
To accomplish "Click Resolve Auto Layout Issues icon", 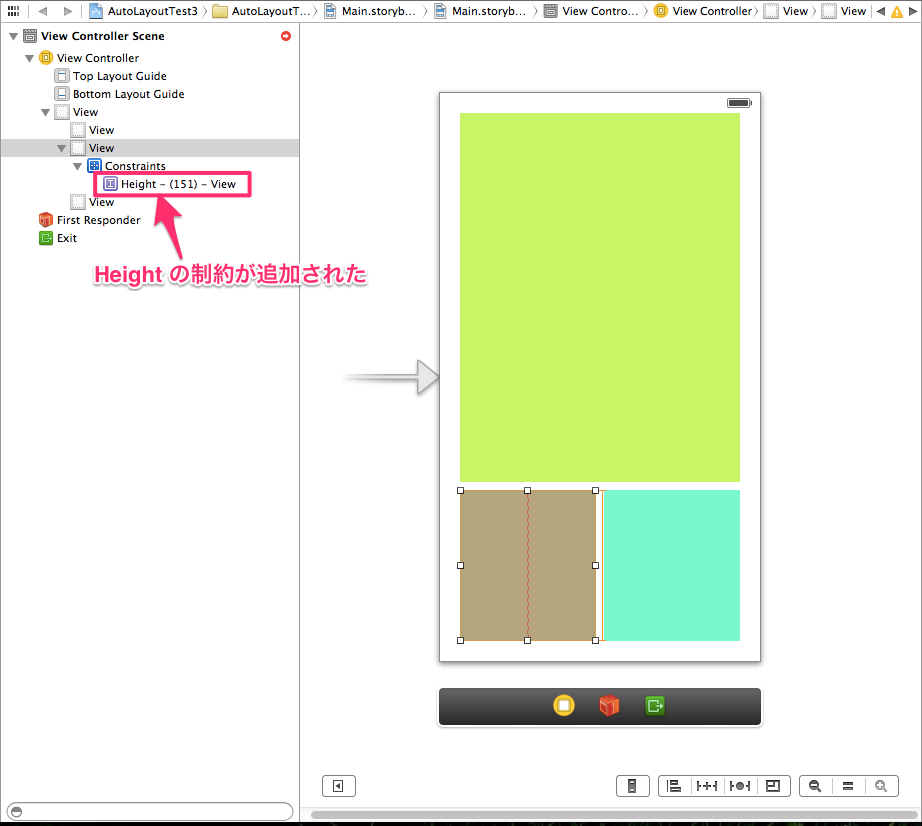I will 740,786.
